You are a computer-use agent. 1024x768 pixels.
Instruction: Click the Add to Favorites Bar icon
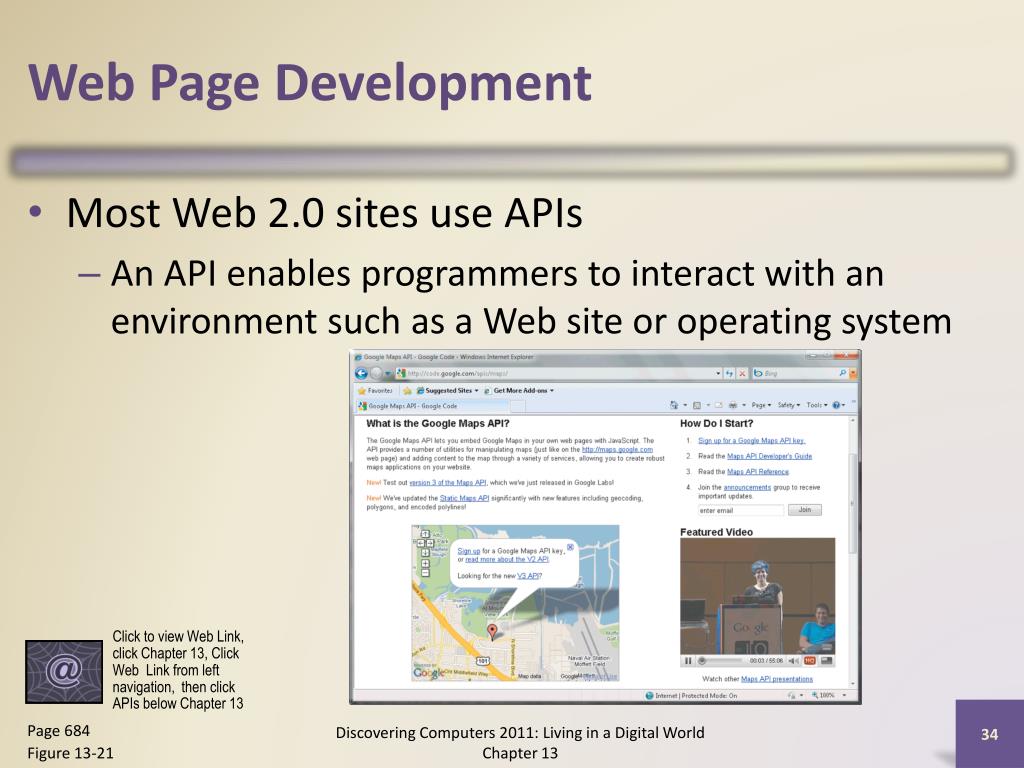click(407, 391)
